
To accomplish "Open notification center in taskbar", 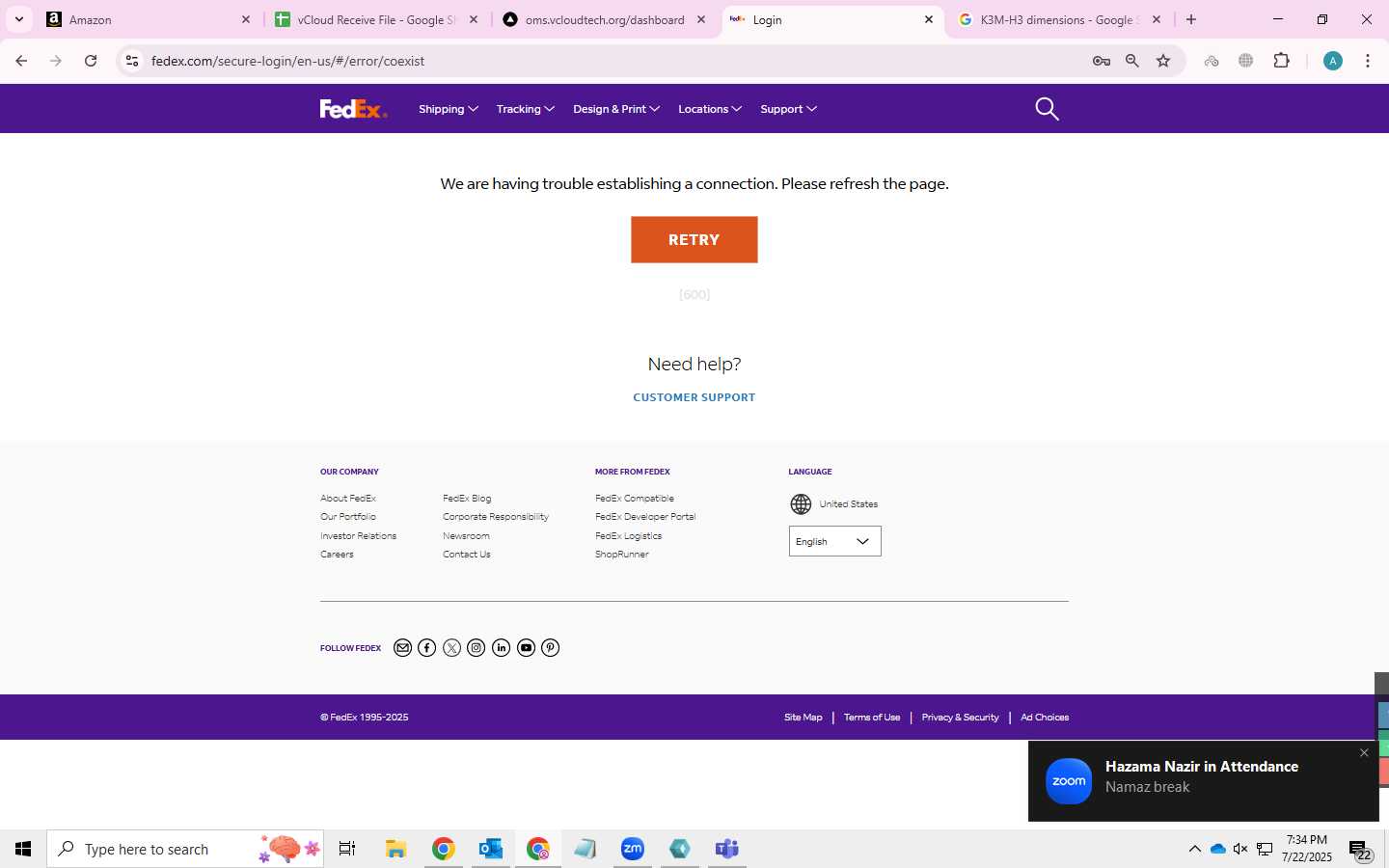I will coord(1360,850).
